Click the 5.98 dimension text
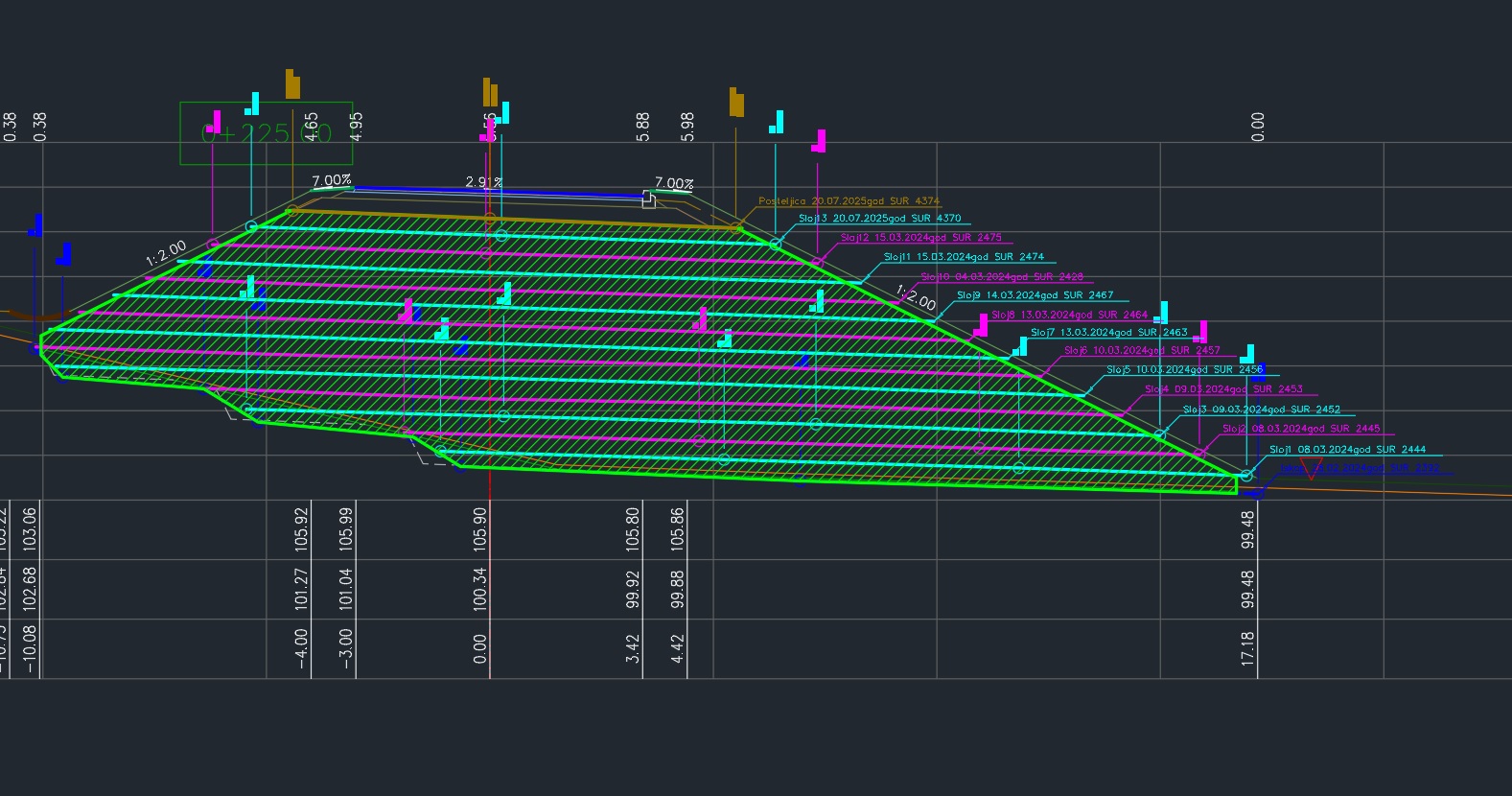The height and width of the screenshot is (796, 1512). pyautogui.click(x=686, y=127)
